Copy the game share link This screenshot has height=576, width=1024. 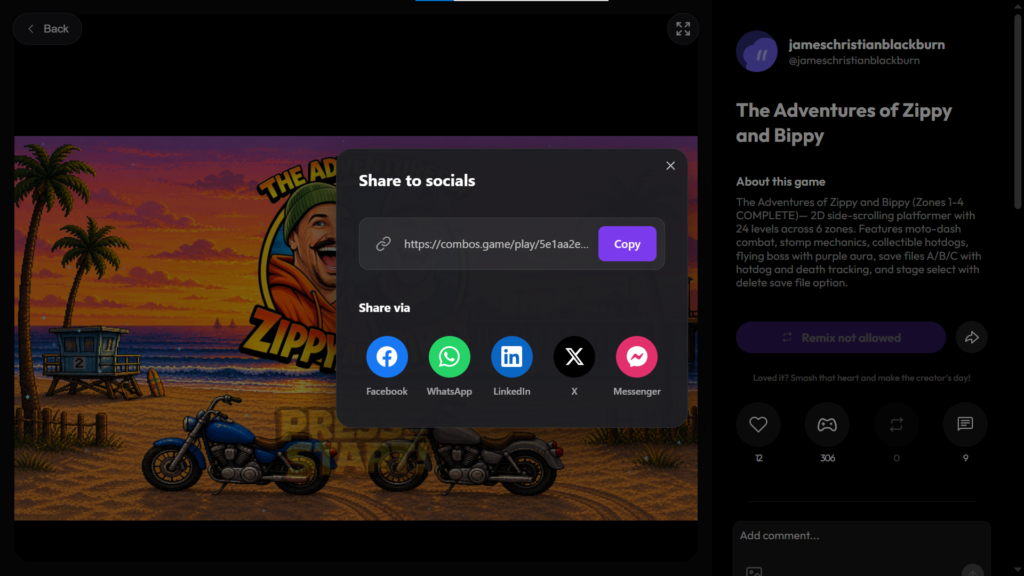(x=627, y=244)
